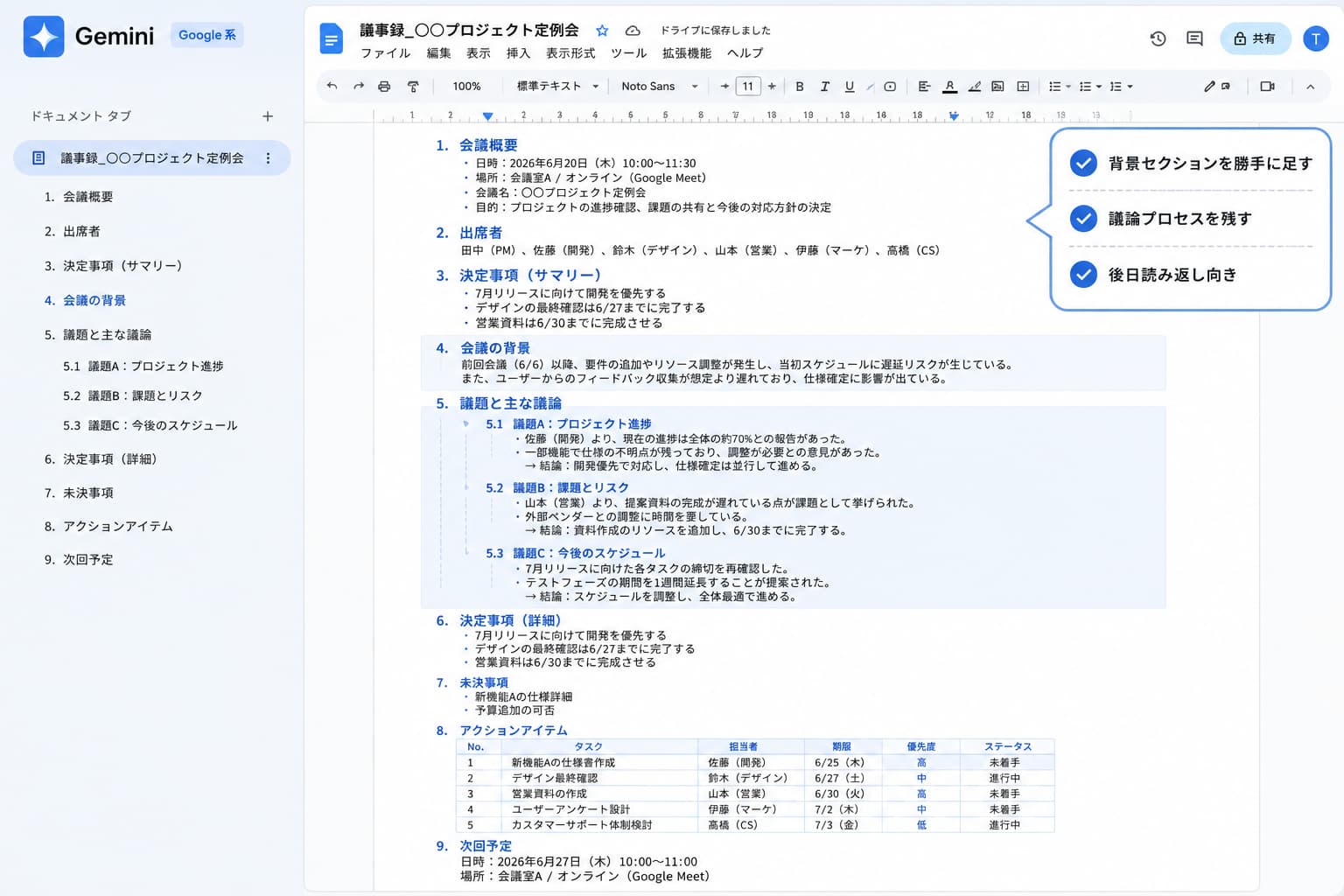Toggle underline formatting
Viewport: 1344px width, 896px height.
(849, 87)
